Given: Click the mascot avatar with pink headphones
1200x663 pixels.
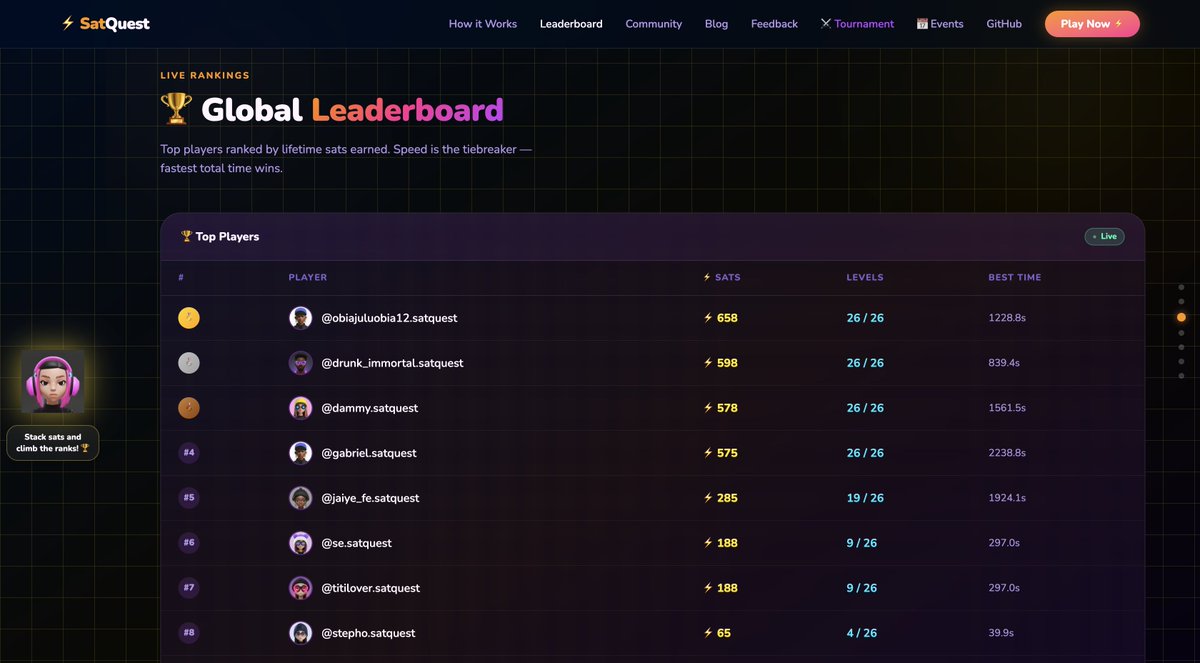Looking at the screenshot, I should tap(52, 381).
